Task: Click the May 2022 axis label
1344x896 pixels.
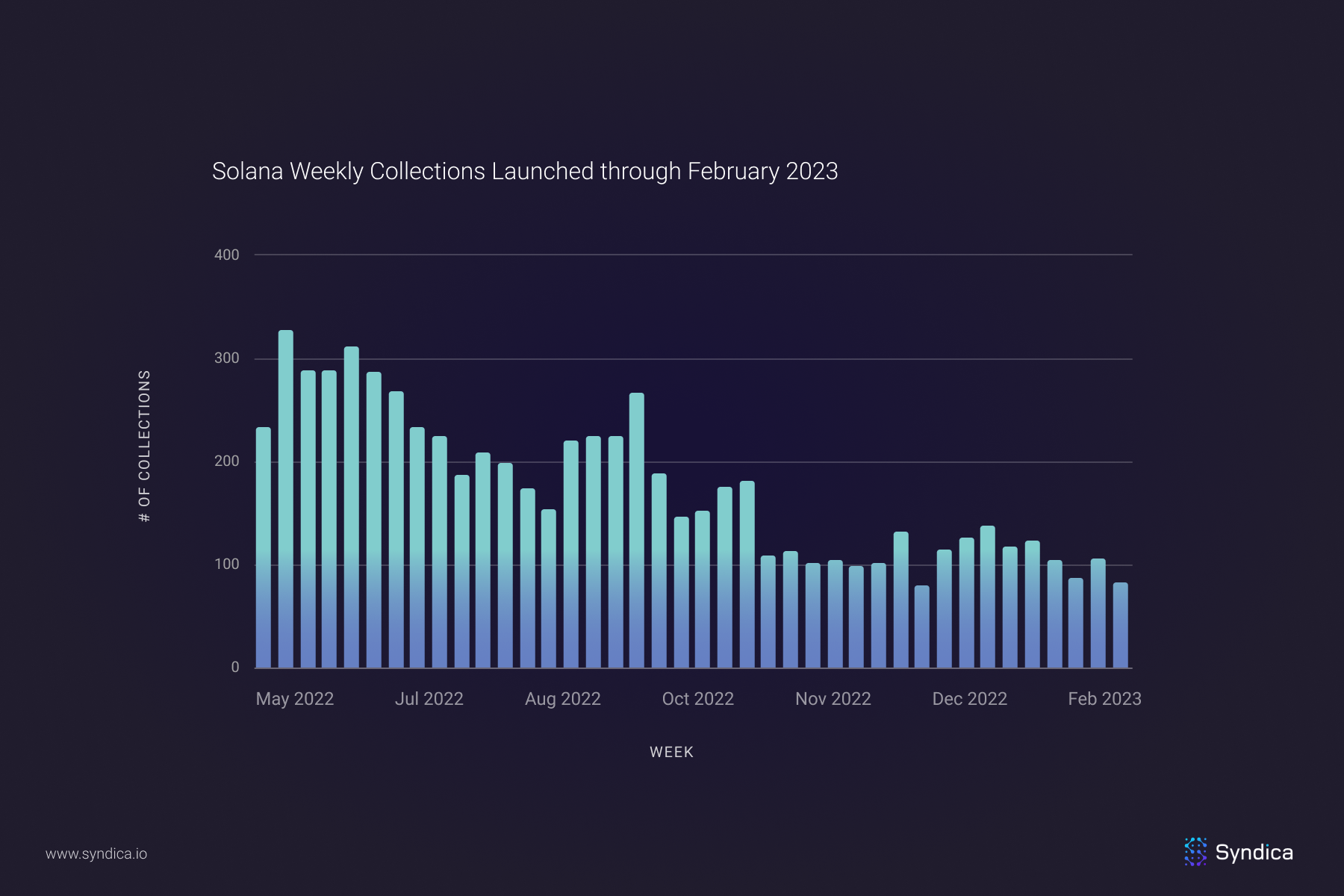Action: pyautogui.click(x=294, y=699)
